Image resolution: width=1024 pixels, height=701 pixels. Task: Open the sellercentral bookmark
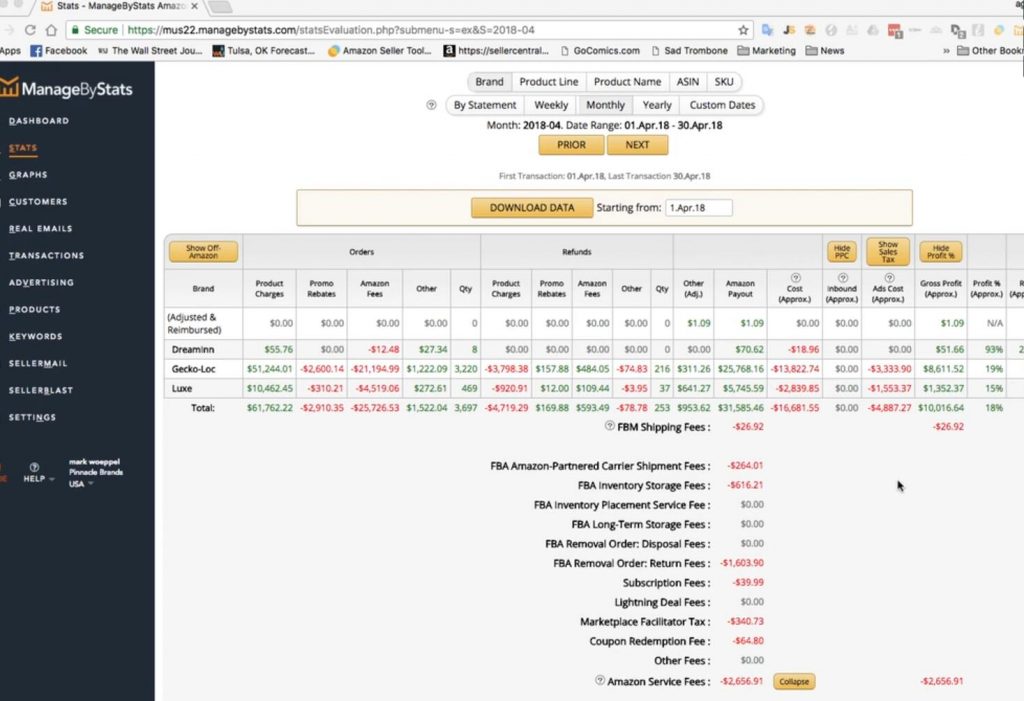coord(496,50)
